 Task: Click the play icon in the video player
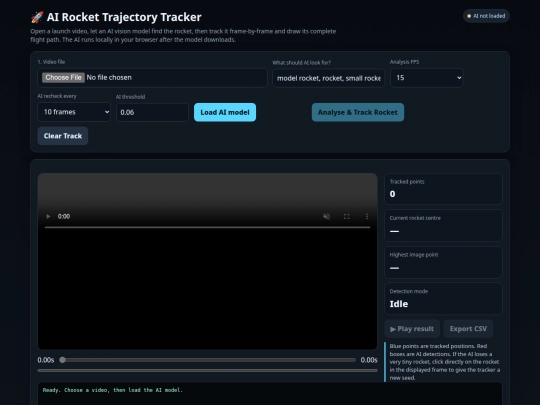tap(48, 216)
